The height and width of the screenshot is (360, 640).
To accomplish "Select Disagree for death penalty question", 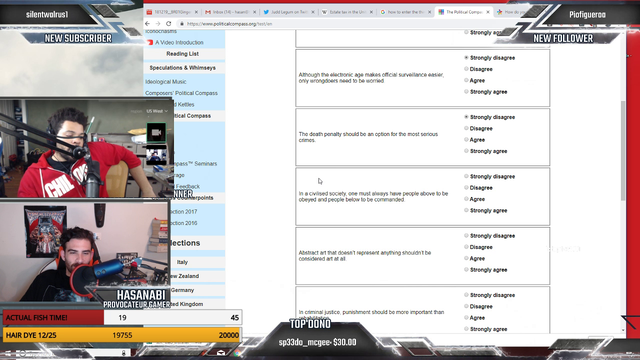I will (x=466, y=128).
